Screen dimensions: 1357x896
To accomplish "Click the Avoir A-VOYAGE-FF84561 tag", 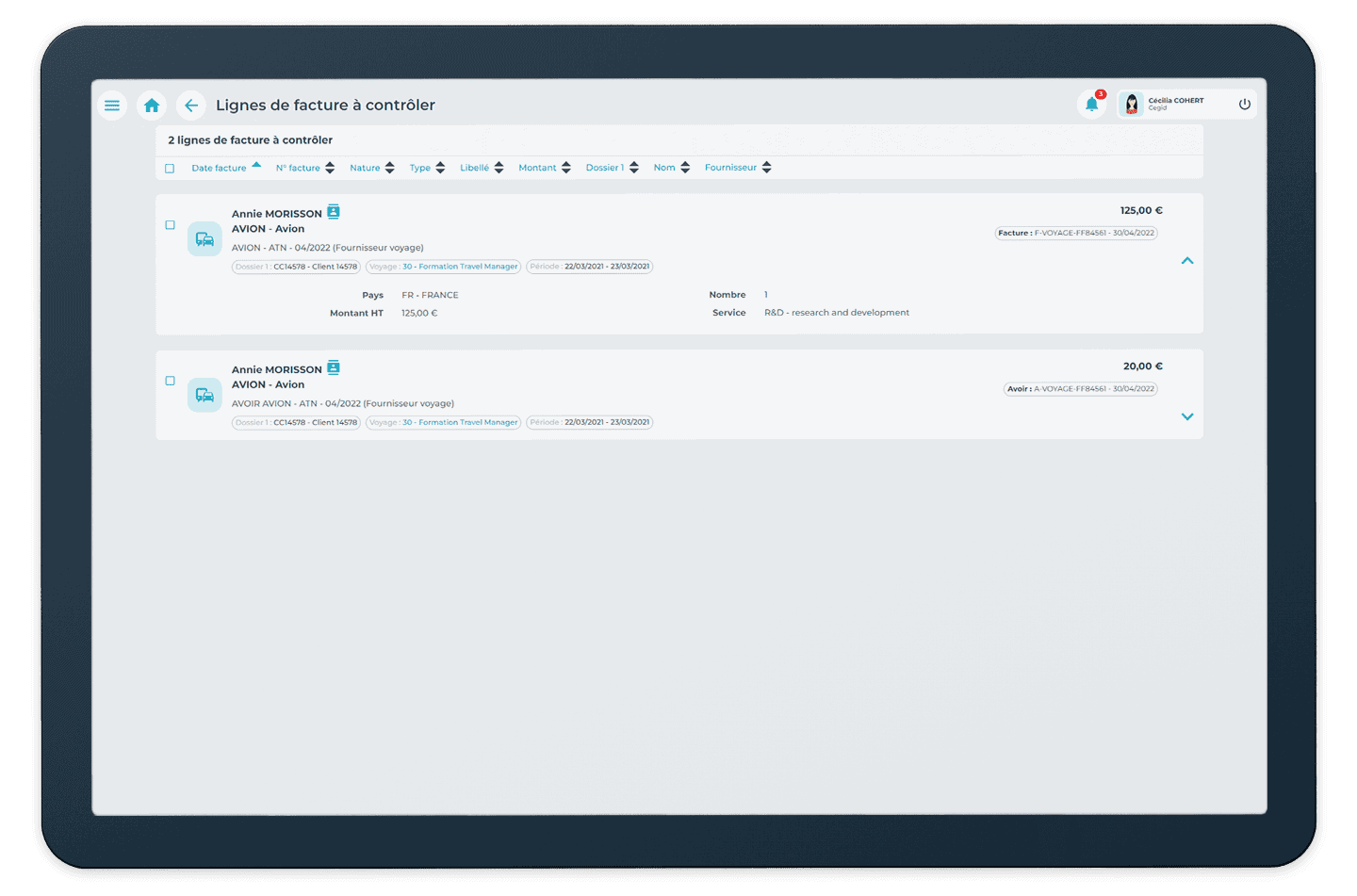I will click(1080, 388).
